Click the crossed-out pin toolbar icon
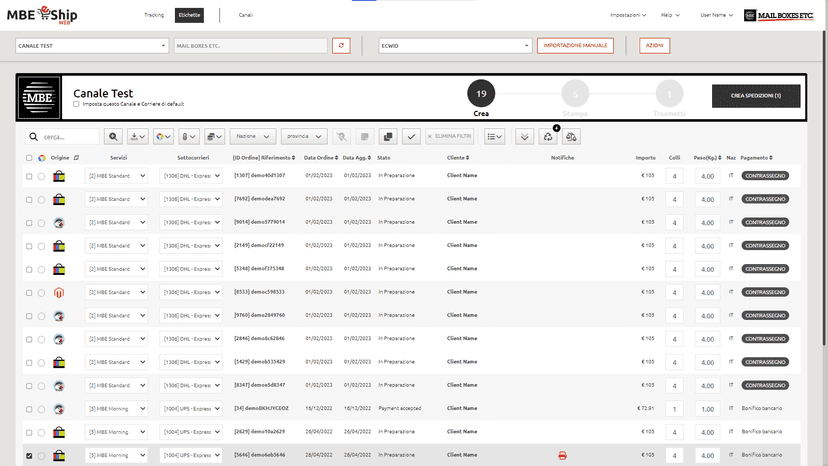828x466 pixels. (x=342, y=137)
